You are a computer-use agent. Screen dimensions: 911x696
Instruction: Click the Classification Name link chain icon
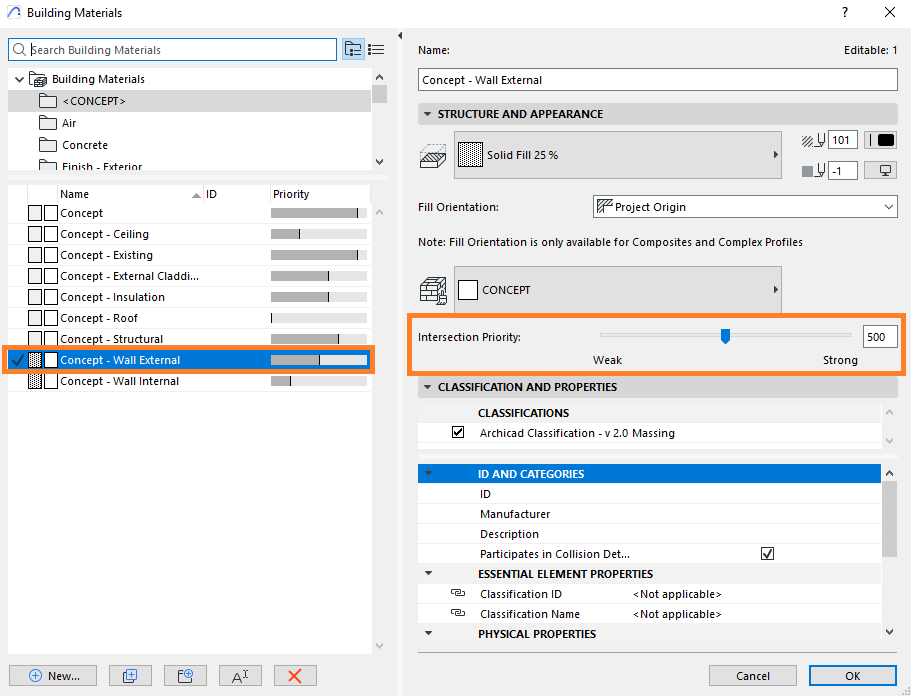[x=458, y=613]
